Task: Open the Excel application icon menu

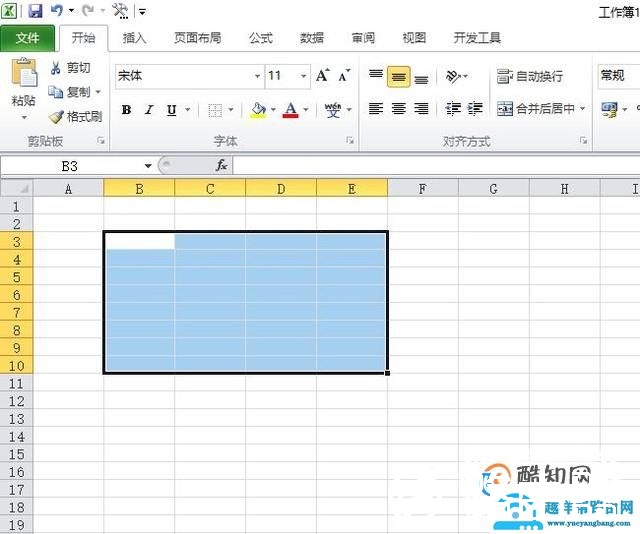Action: pyautogui.click(x=9, y=11)
